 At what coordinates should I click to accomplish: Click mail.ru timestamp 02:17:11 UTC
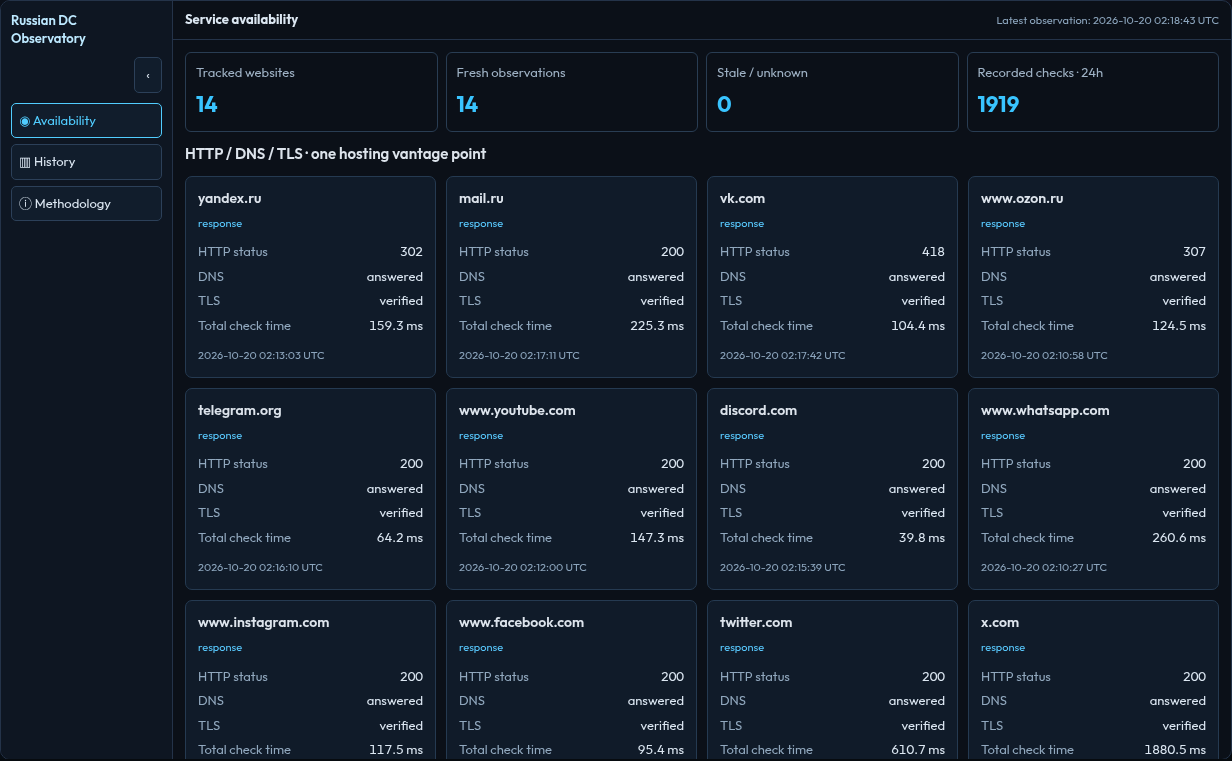pyautogui.click(x=519, y=355)
